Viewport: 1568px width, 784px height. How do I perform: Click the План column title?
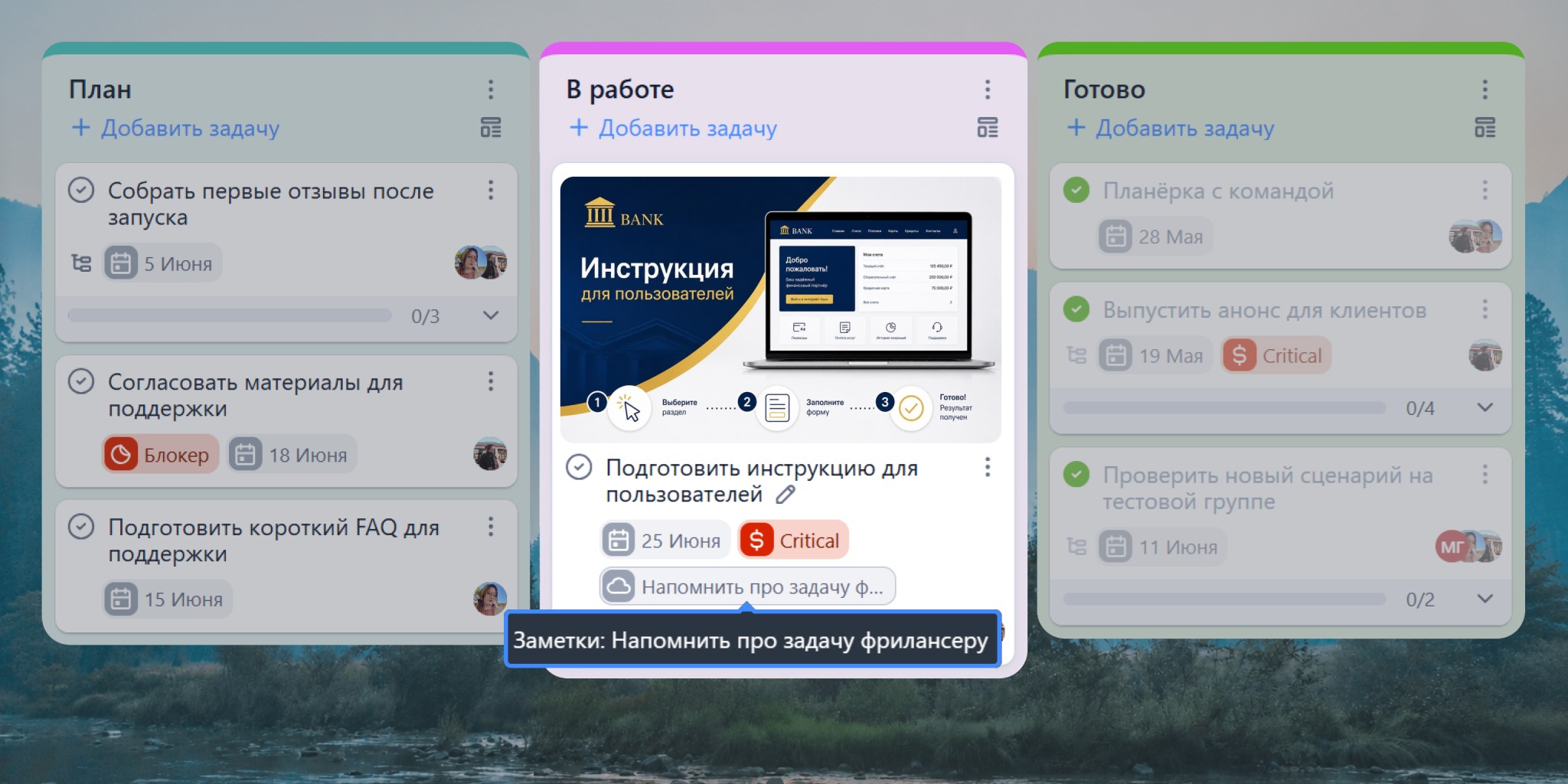100,90
